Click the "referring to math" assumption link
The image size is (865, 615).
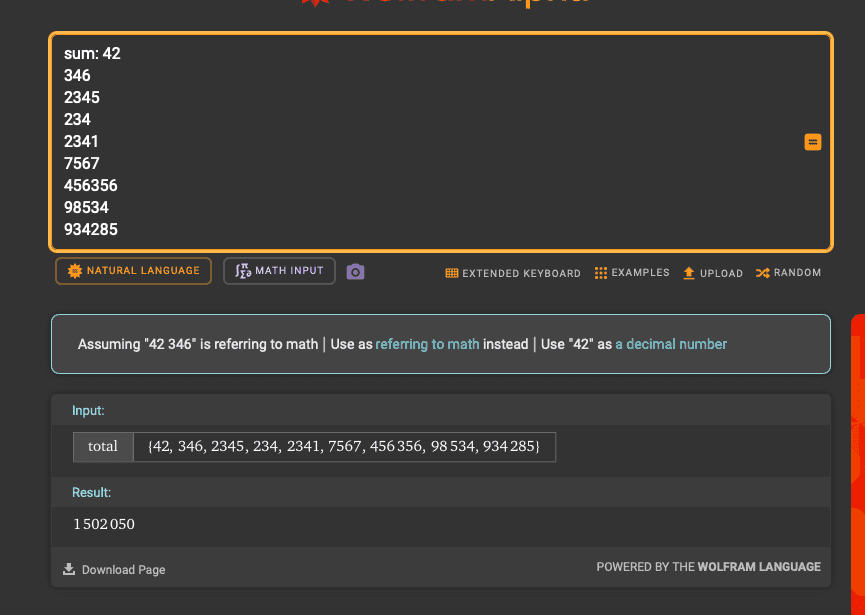[427, 344]
